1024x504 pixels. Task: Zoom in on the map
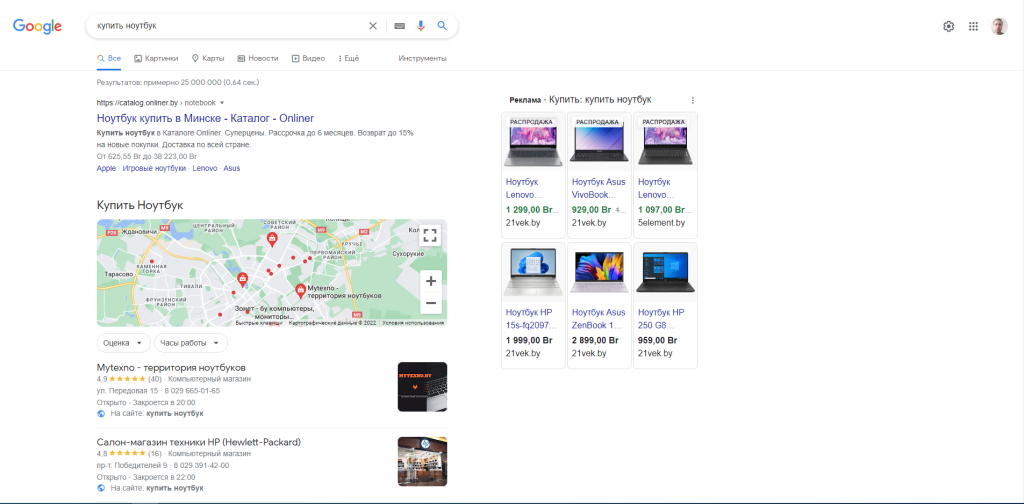pos(430,281)
